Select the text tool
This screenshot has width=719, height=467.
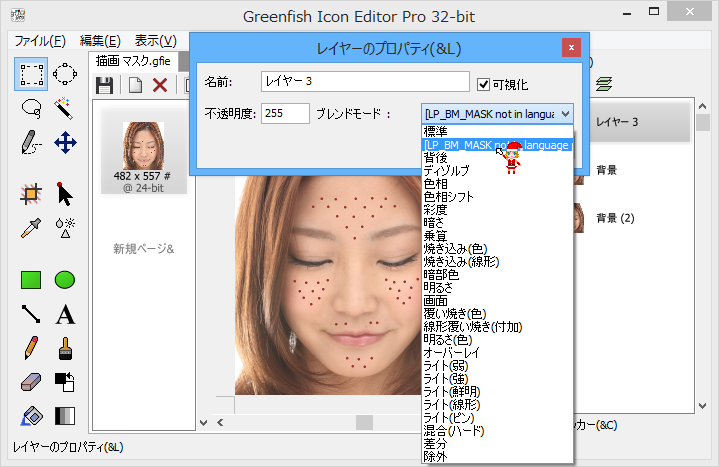65,314
